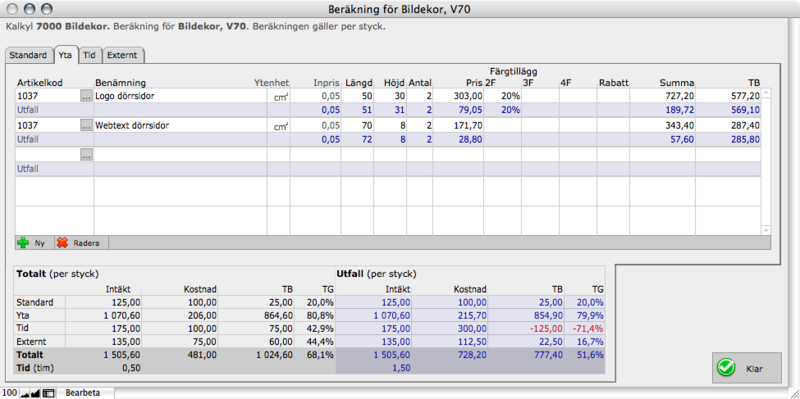Screen dimensions: 800x399
Task: Open the Bearbeta mode popup
Action: click(84, 393)
